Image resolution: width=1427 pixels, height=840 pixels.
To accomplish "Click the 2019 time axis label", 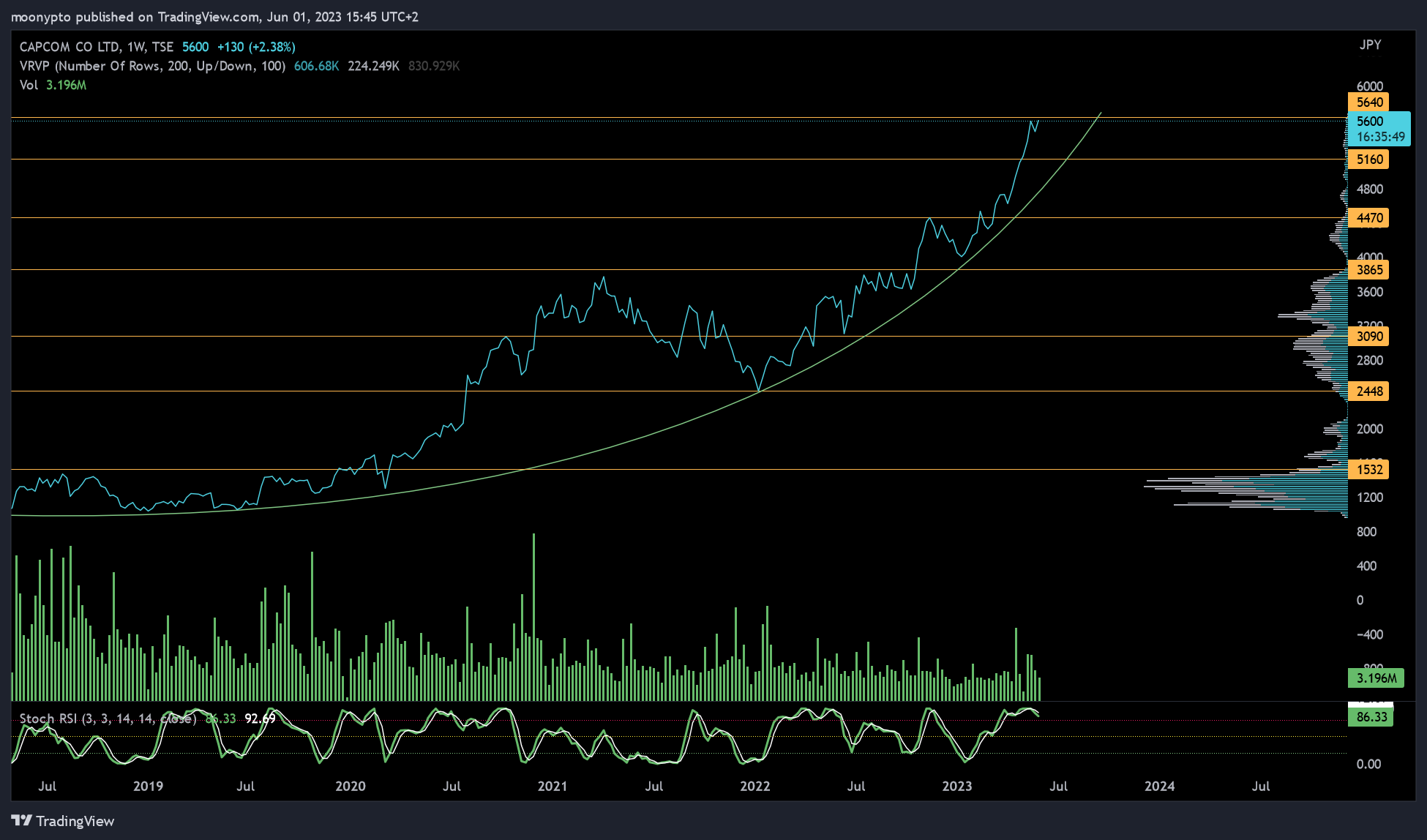I will click(x=148, y=786).
